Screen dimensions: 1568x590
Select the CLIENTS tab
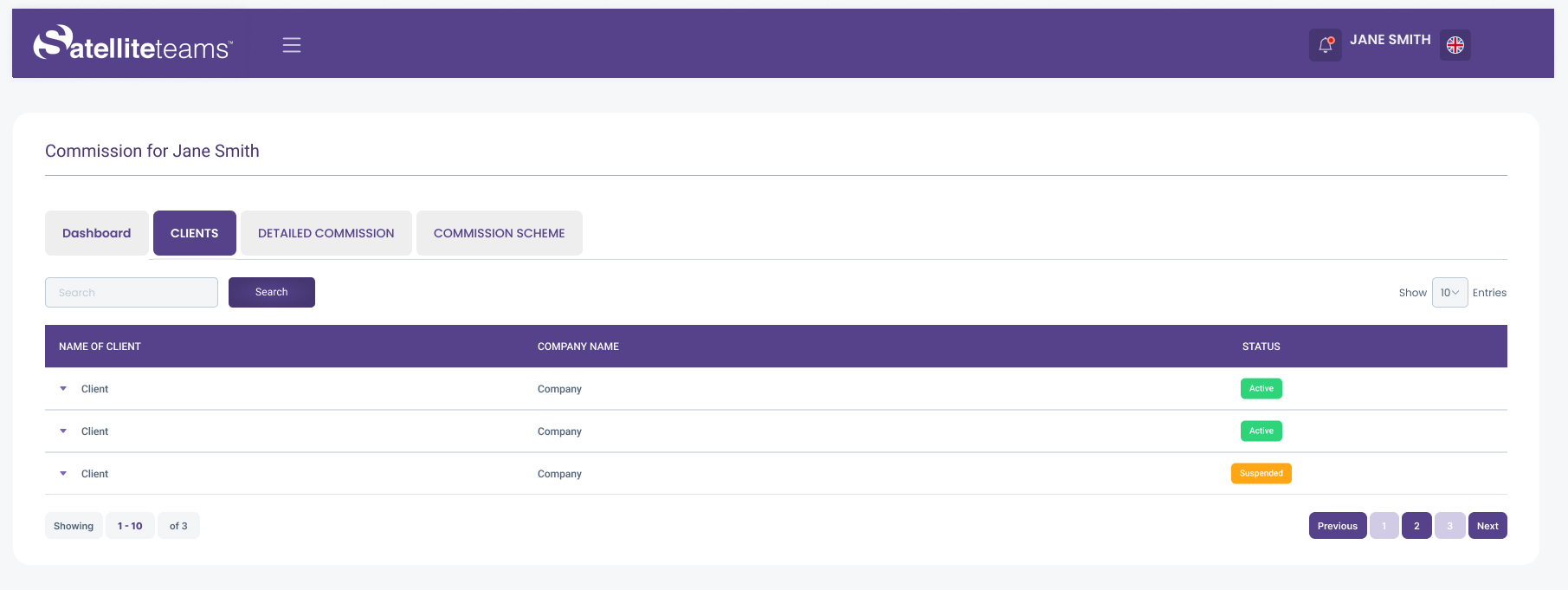(x=194, y=233)
